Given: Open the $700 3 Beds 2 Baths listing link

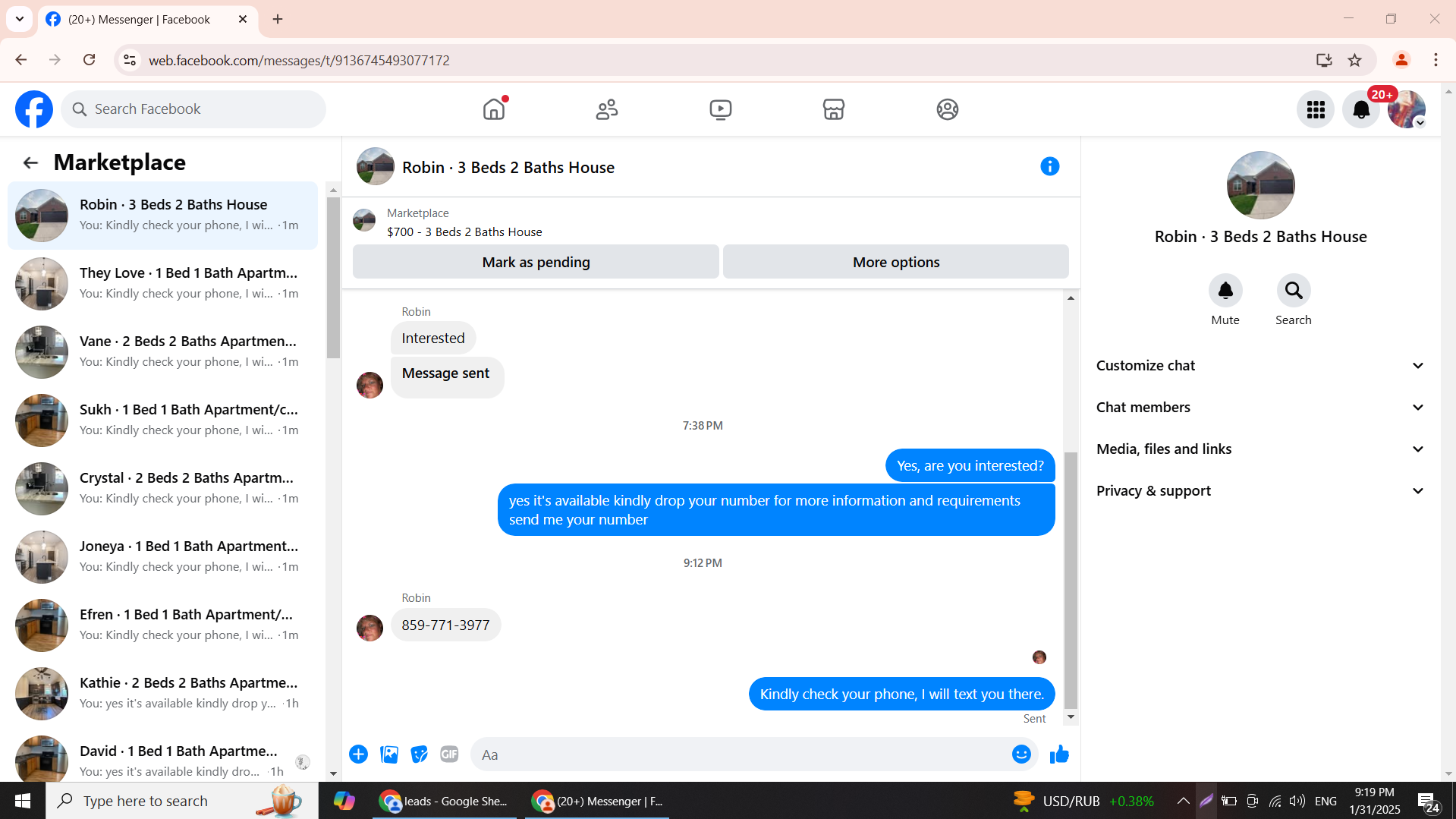Looking at the screenshot, I should [x=464, y=232].
